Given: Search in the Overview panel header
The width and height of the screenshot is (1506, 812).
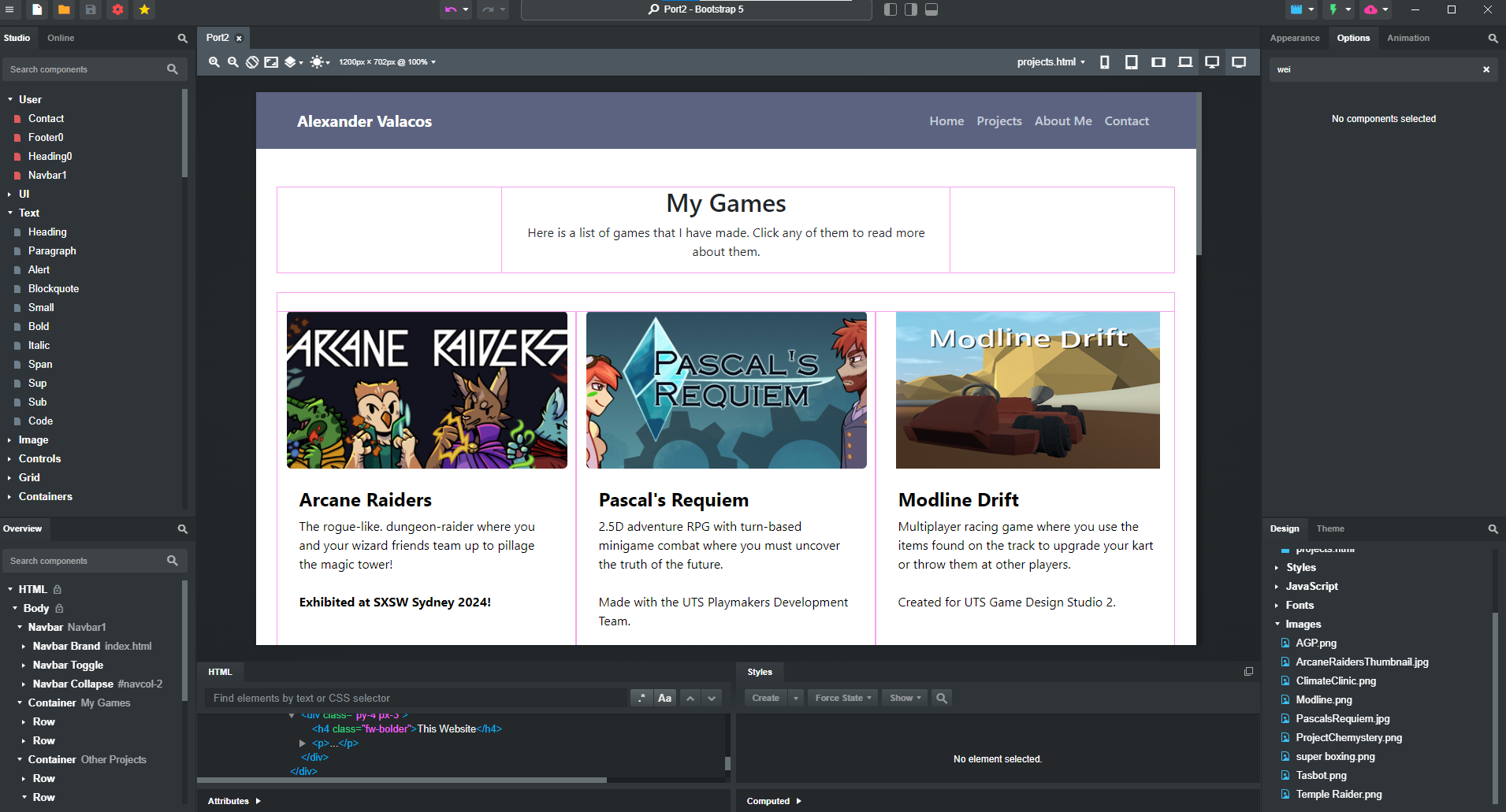Looking at the screenshot, I should click(x=182, y=529).
